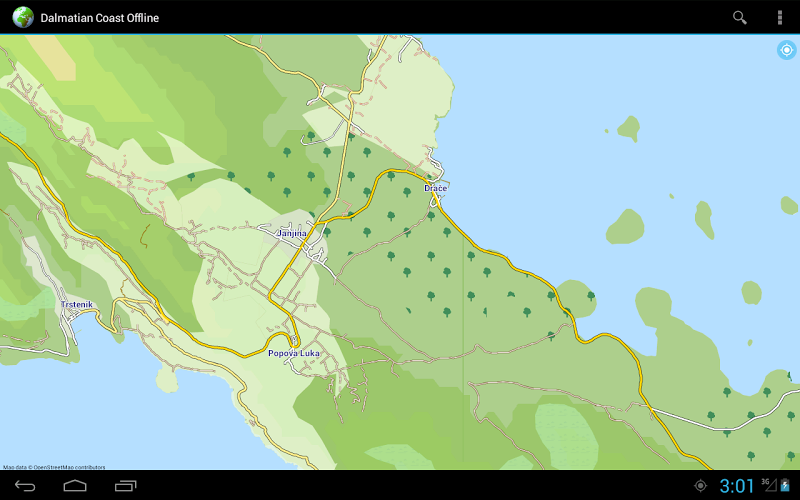Tap the Android back button

tap(24, 486)
